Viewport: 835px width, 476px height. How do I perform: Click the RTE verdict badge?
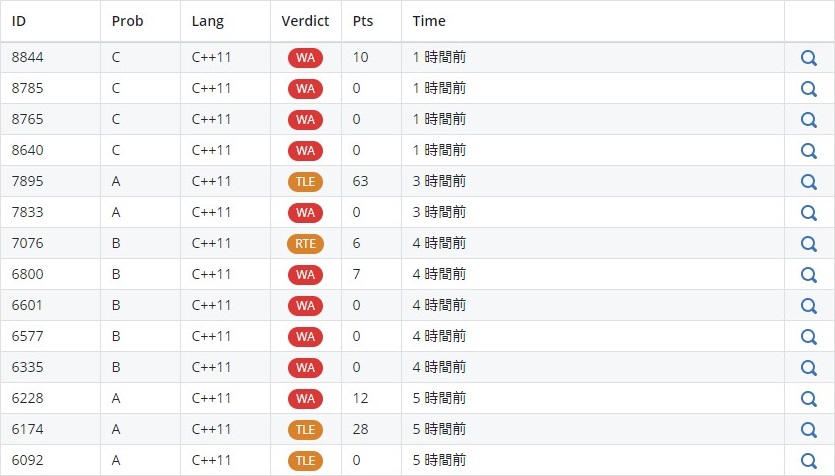tap(305, 244)
